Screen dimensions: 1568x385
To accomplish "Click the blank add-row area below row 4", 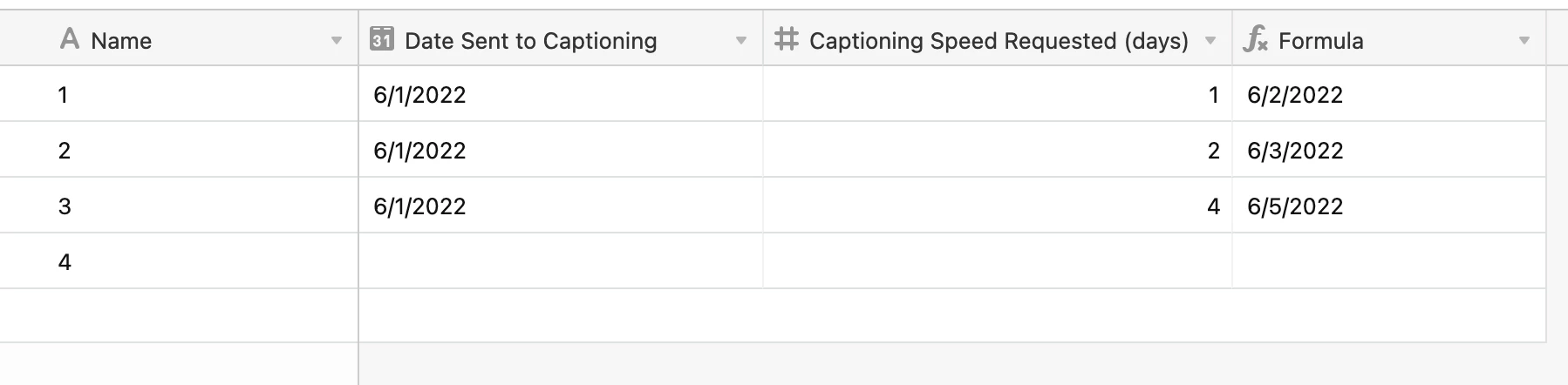I will (773, 315).
